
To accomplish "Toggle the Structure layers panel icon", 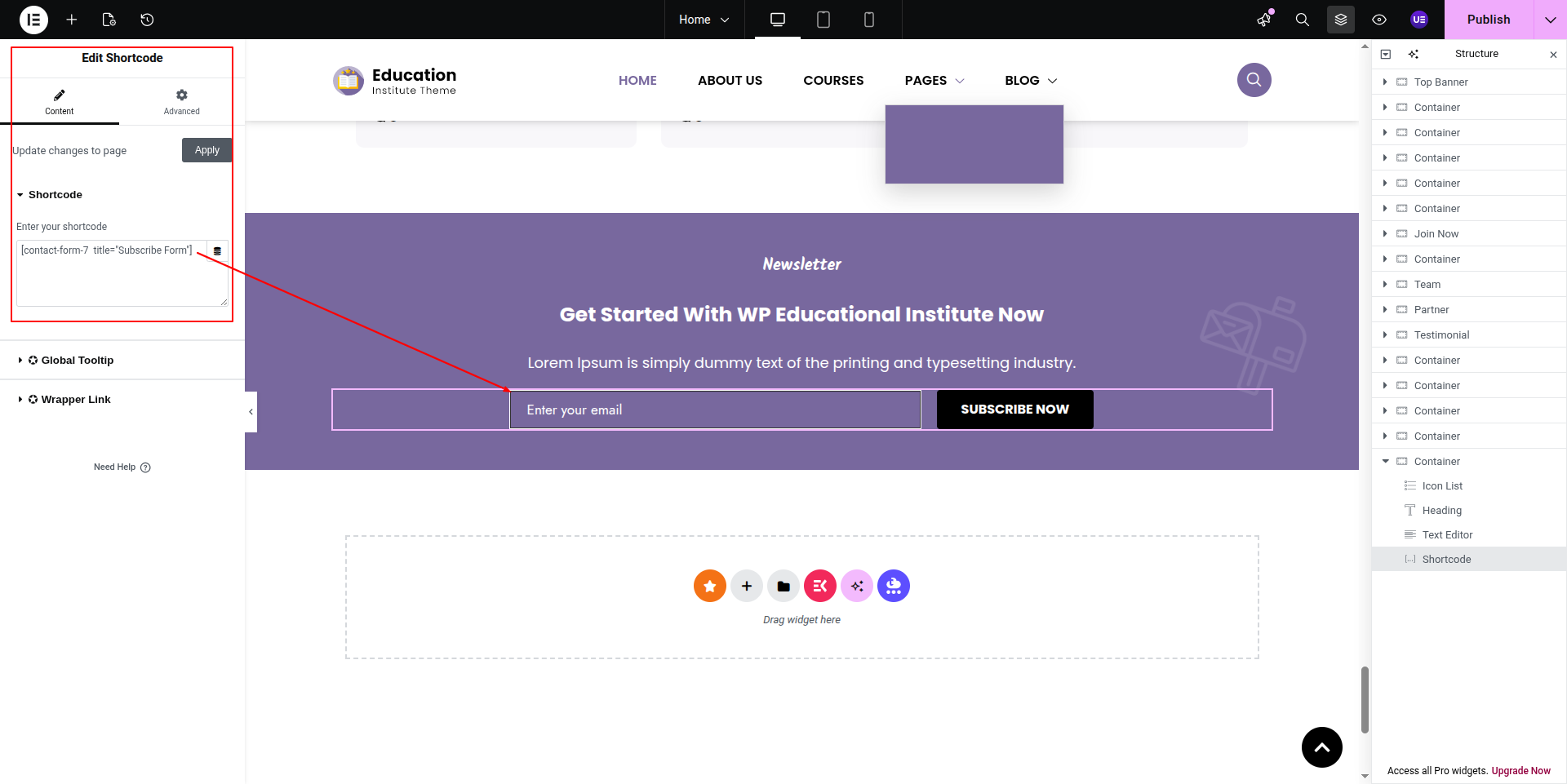I will [1340, 20].
